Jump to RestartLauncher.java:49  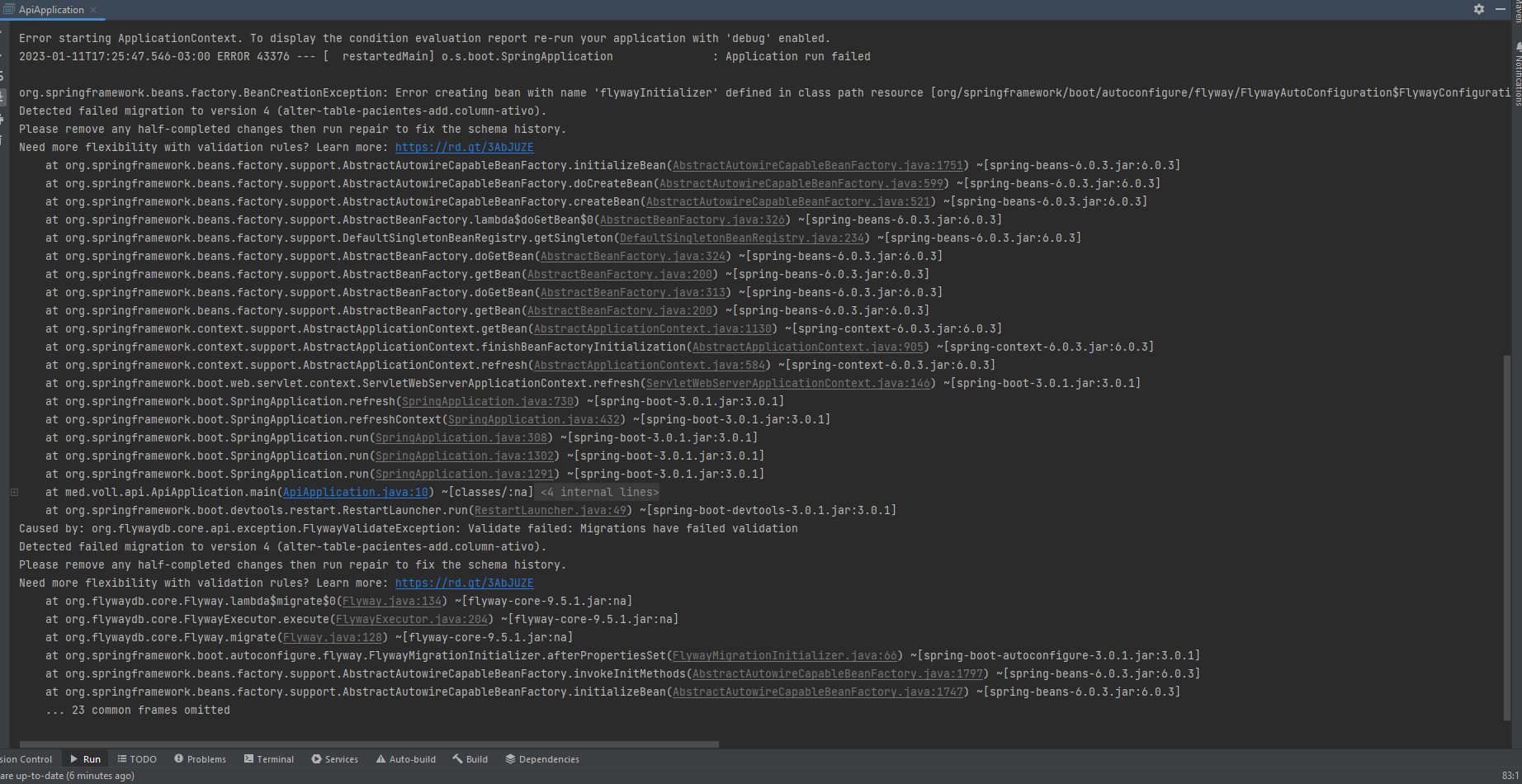pos(551,510)
